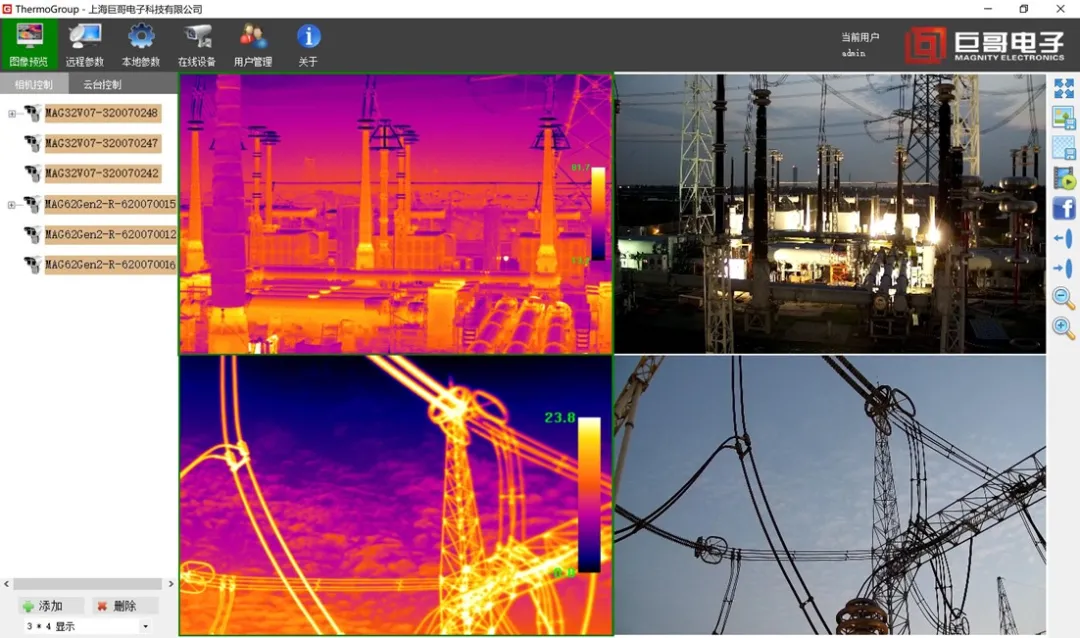Expand the MAG32V07-320070248 tree node

point(12,114)
